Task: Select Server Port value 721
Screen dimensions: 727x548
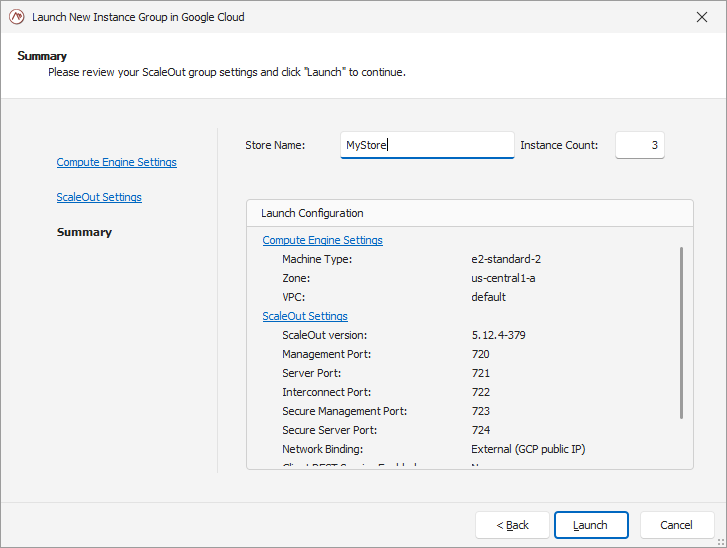Action: click(480, 373)
